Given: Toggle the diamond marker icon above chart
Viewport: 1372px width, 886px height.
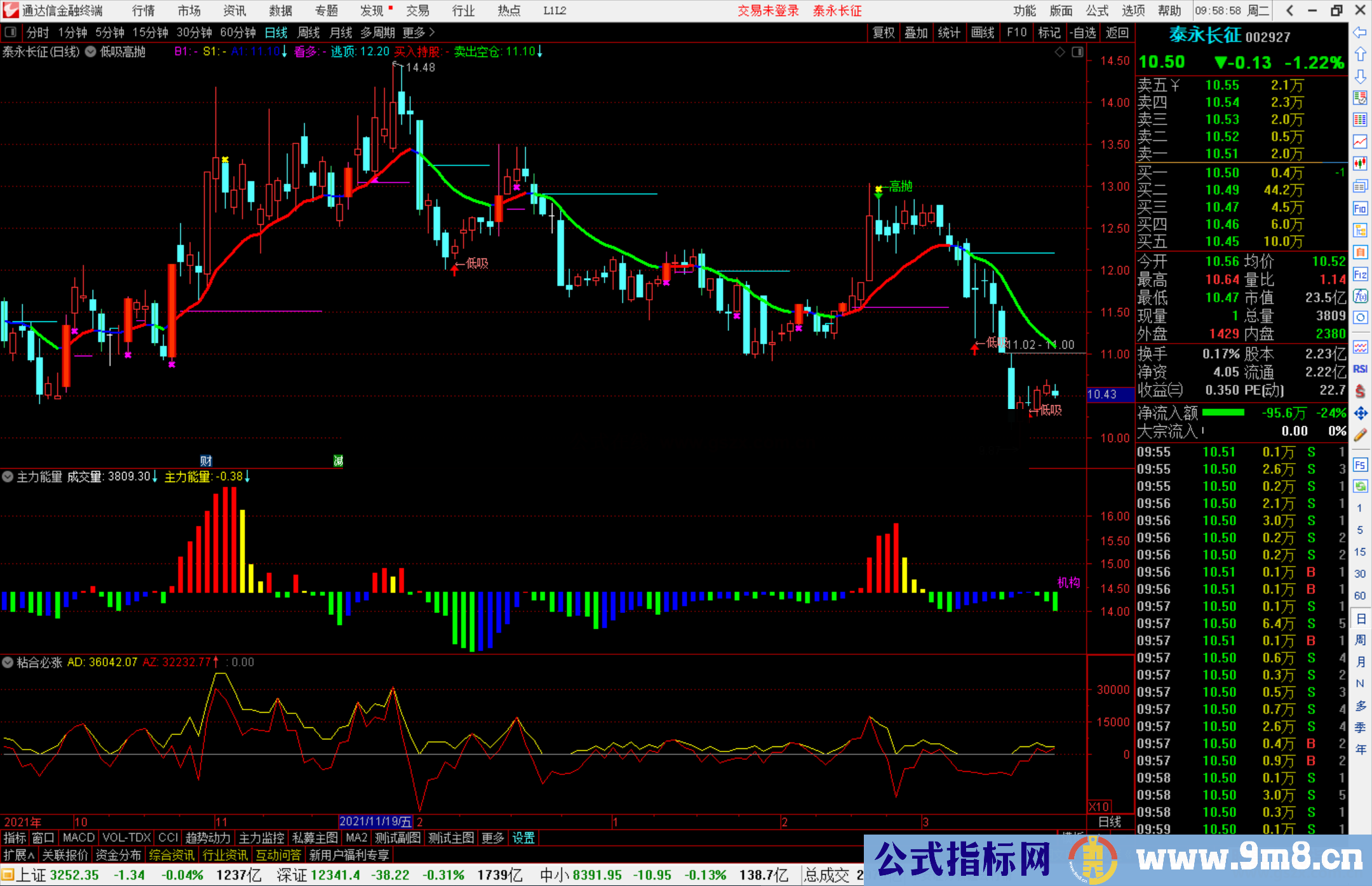Looking at the screenshot, I should click(1059, 52).
